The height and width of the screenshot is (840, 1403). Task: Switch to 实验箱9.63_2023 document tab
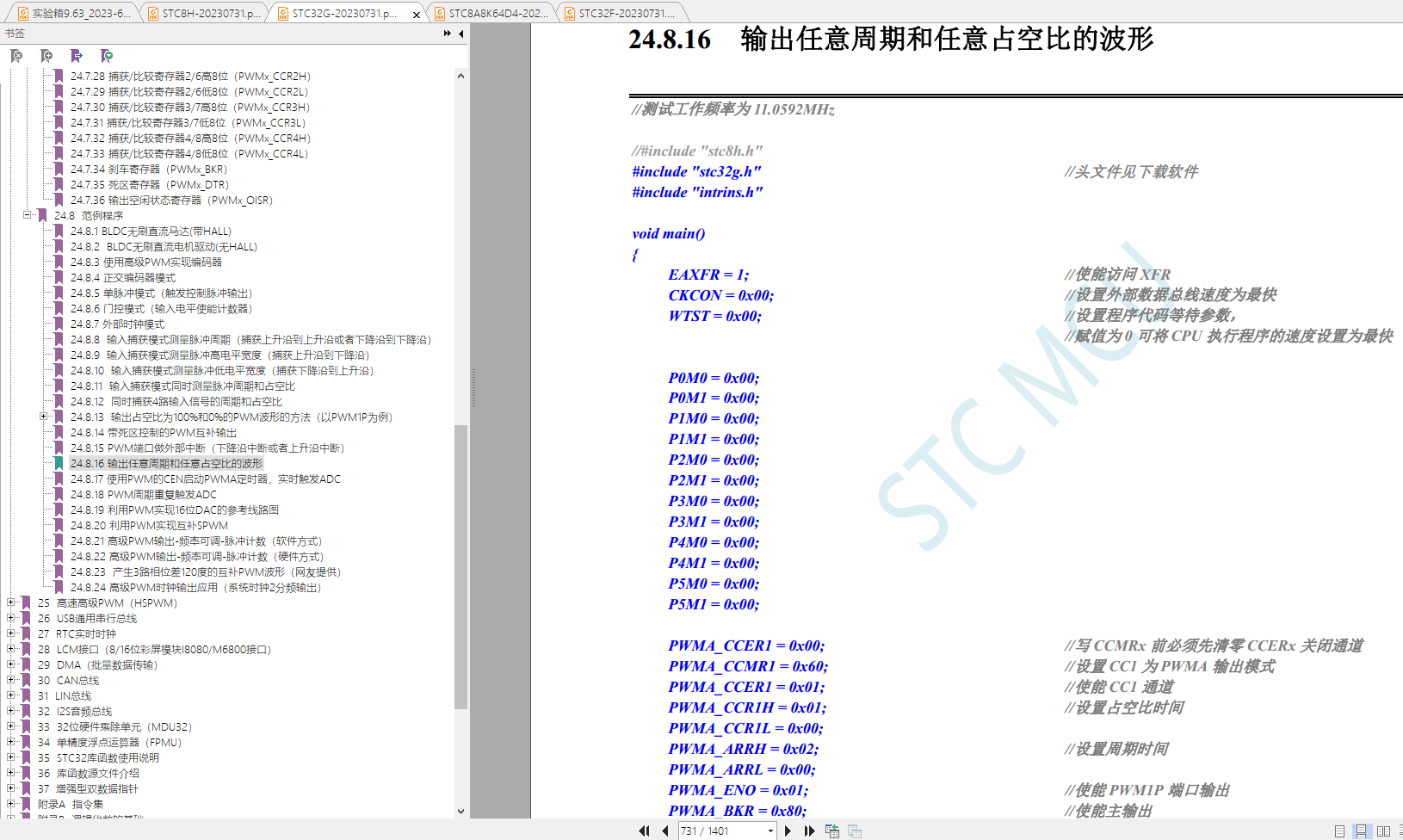coord(74,13)
